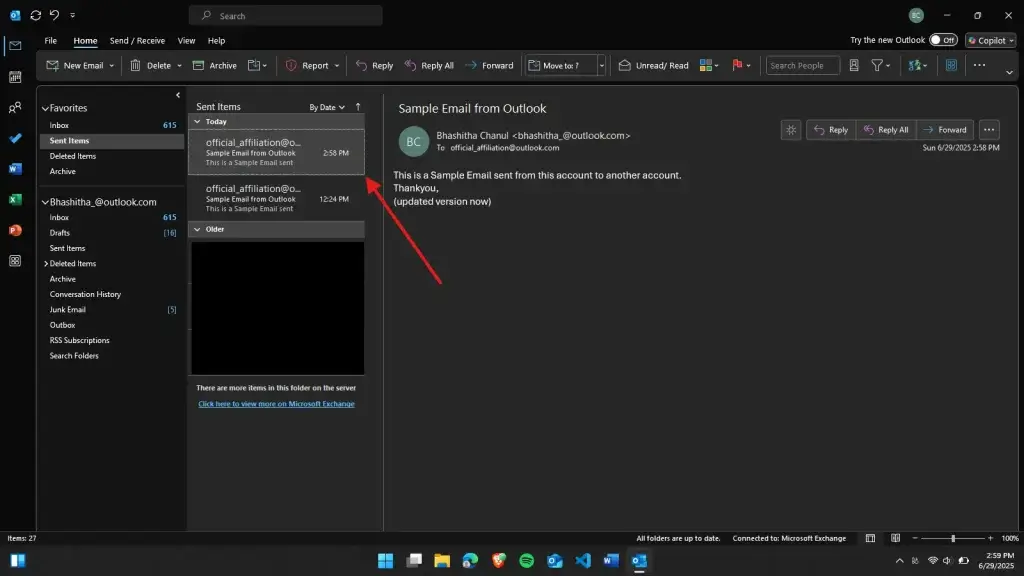Click the zoom slider handle in status bar
The image size is (1024, 576).
[953, 538]
